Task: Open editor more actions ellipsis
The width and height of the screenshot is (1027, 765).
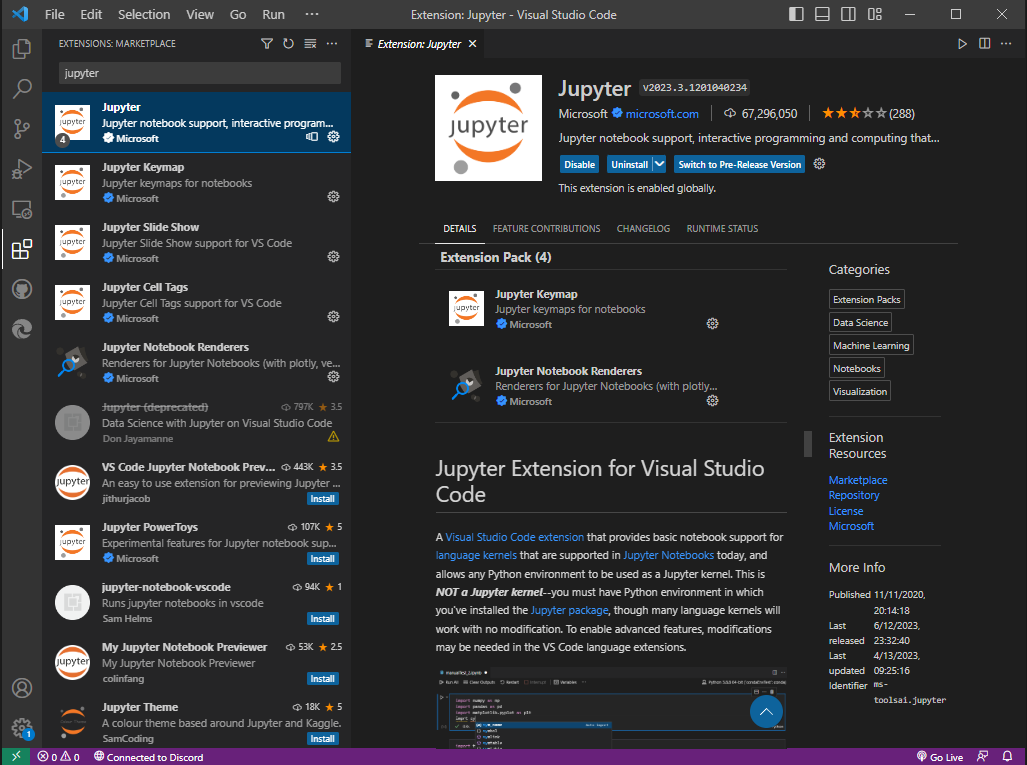Action: click(x=1007, y=44)
